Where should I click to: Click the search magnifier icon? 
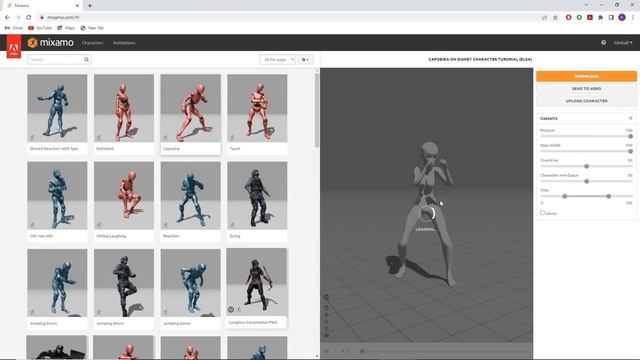tap(87, 60)
